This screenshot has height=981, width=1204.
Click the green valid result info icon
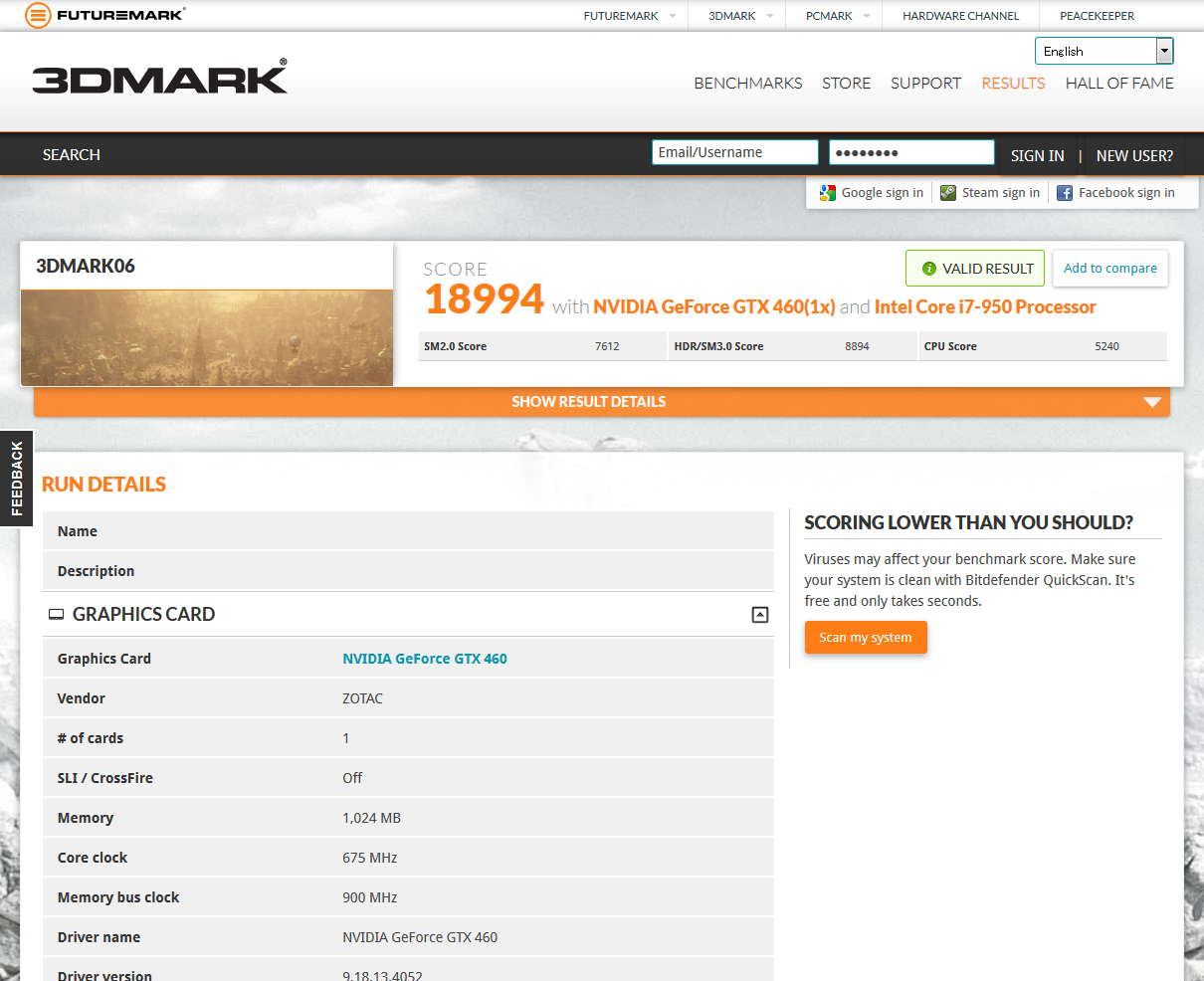pyautogui.click(x=929, y=269)
